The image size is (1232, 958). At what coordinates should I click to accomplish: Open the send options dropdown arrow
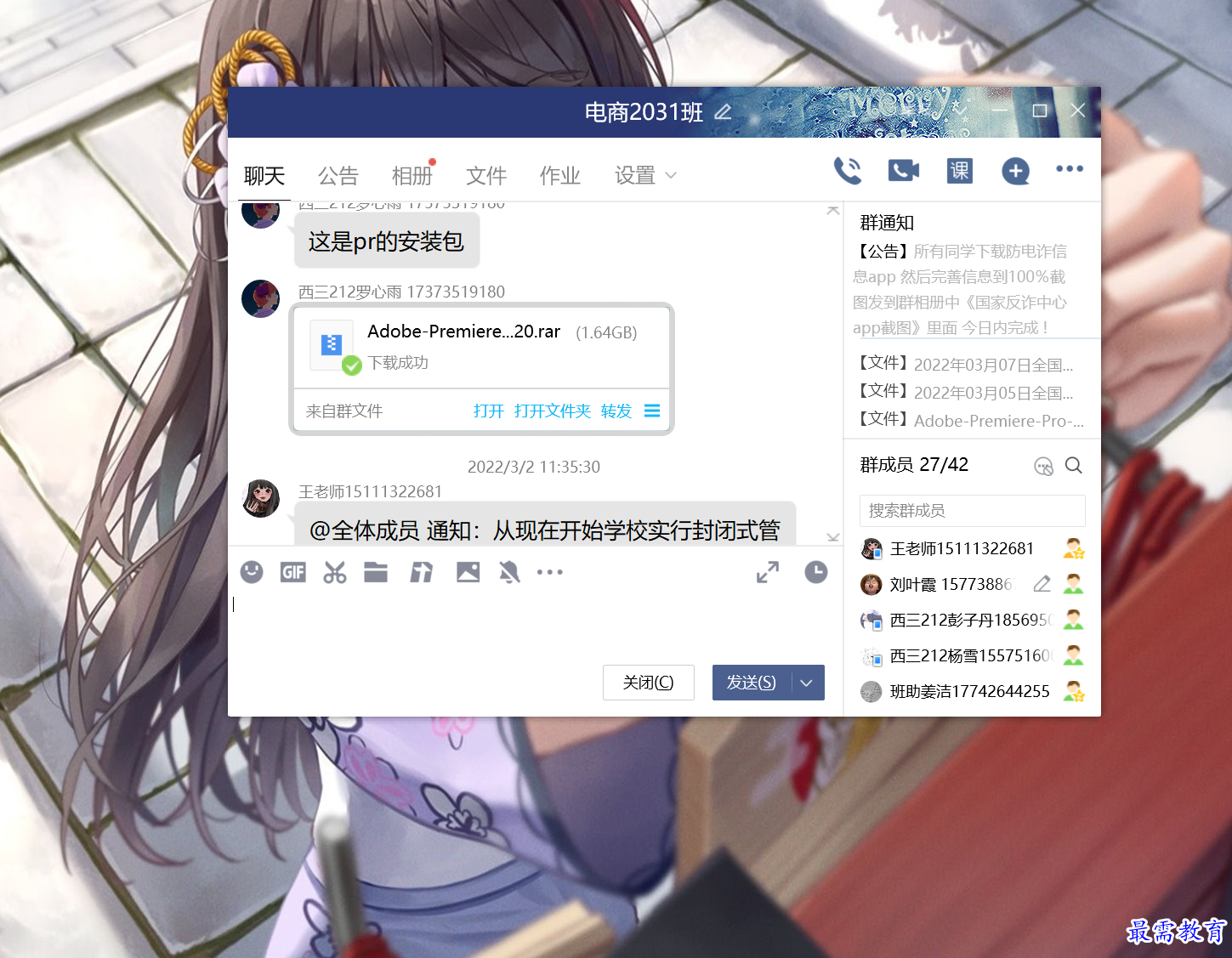808,683
